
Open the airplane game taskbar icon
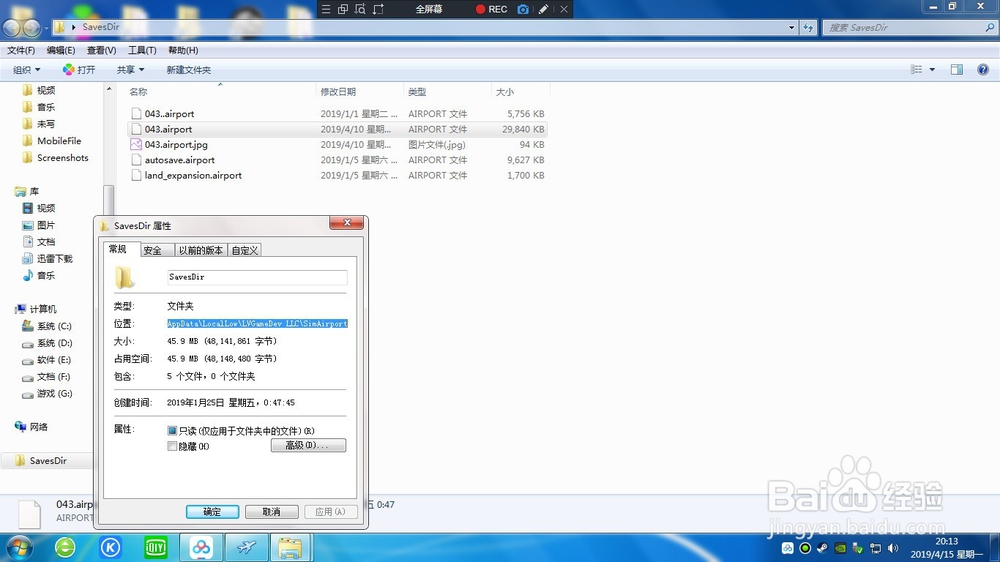246,547
